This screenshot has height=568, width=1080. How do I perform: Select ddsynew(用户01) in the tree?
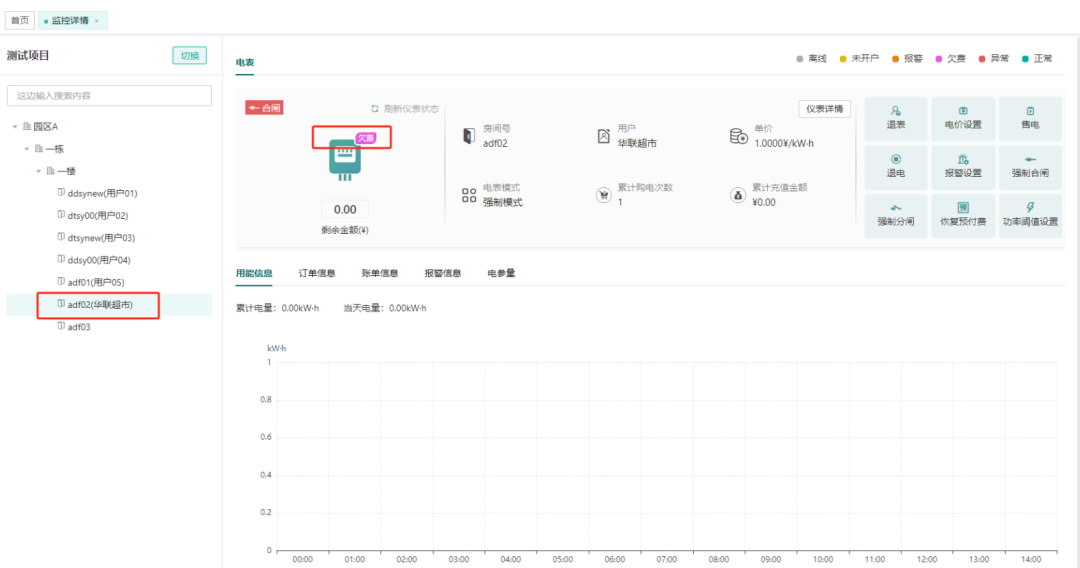click(102, 193)
